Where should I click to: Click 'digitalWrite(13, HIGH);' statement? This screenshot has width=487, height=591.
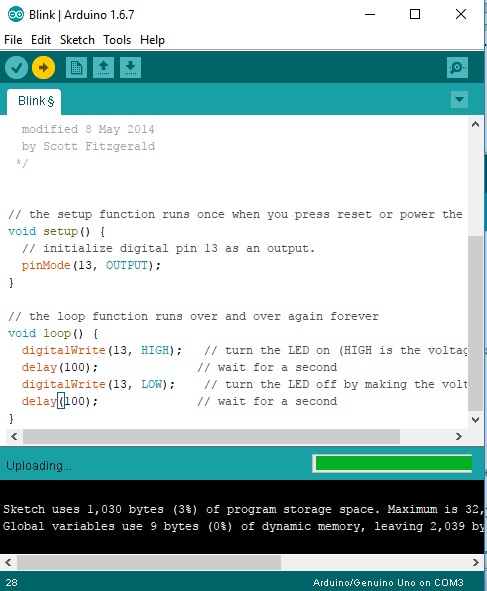click(102, 350)
